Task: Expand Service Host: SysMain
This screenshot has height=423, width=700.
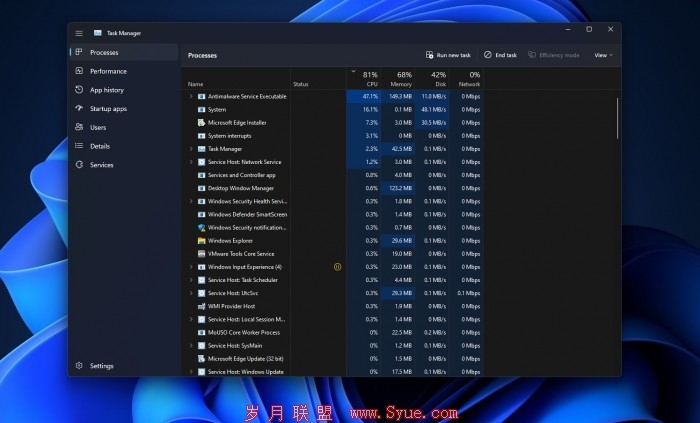Action: (191, 346)
